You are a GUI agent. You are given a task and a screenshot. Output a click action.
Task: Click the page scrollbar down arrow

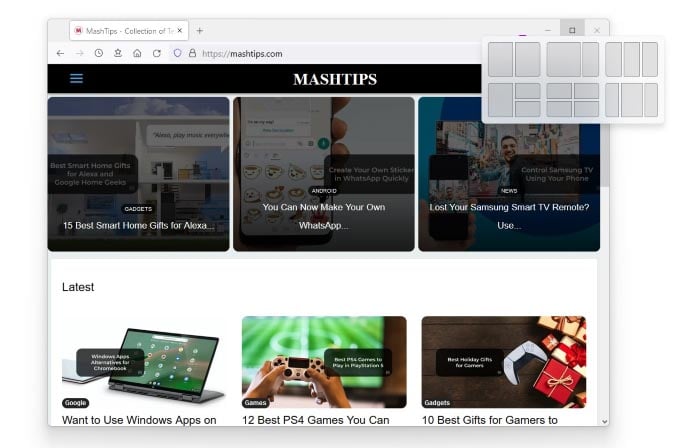605,422
